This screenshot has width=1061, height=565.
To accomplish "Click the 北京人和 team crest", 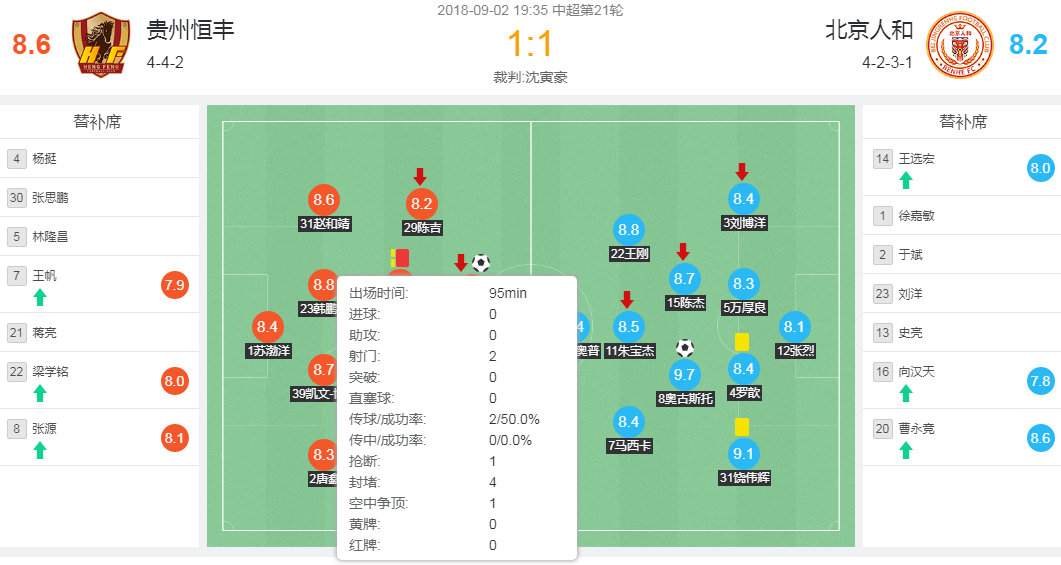I will pyautogui.click(x=959, y=46).
